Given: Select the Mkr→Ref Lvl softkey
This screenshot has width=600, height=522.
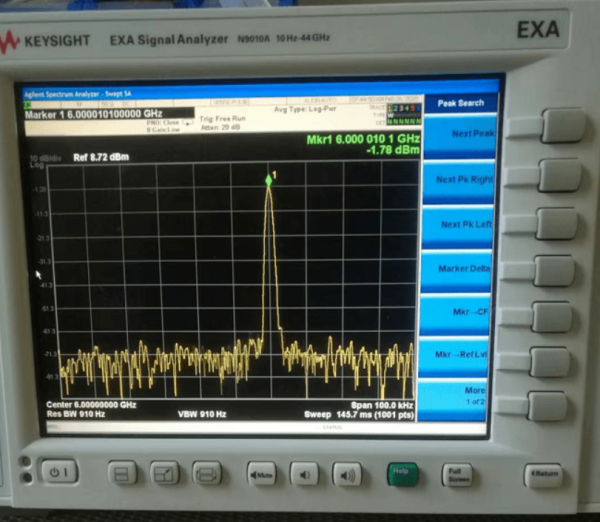Looking at the screenshot, I should 460,355.
